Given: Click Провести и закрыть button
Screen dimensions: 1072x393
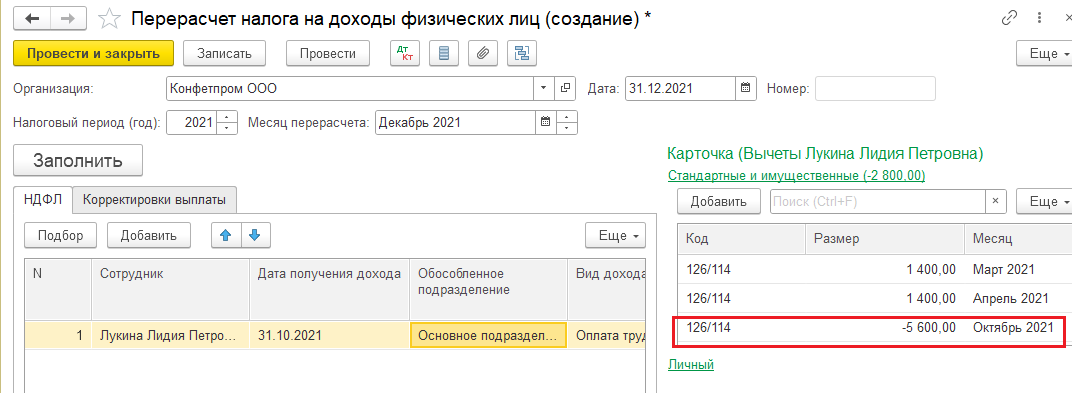Looking at the screenshot, I should click(x=94, y=53).
